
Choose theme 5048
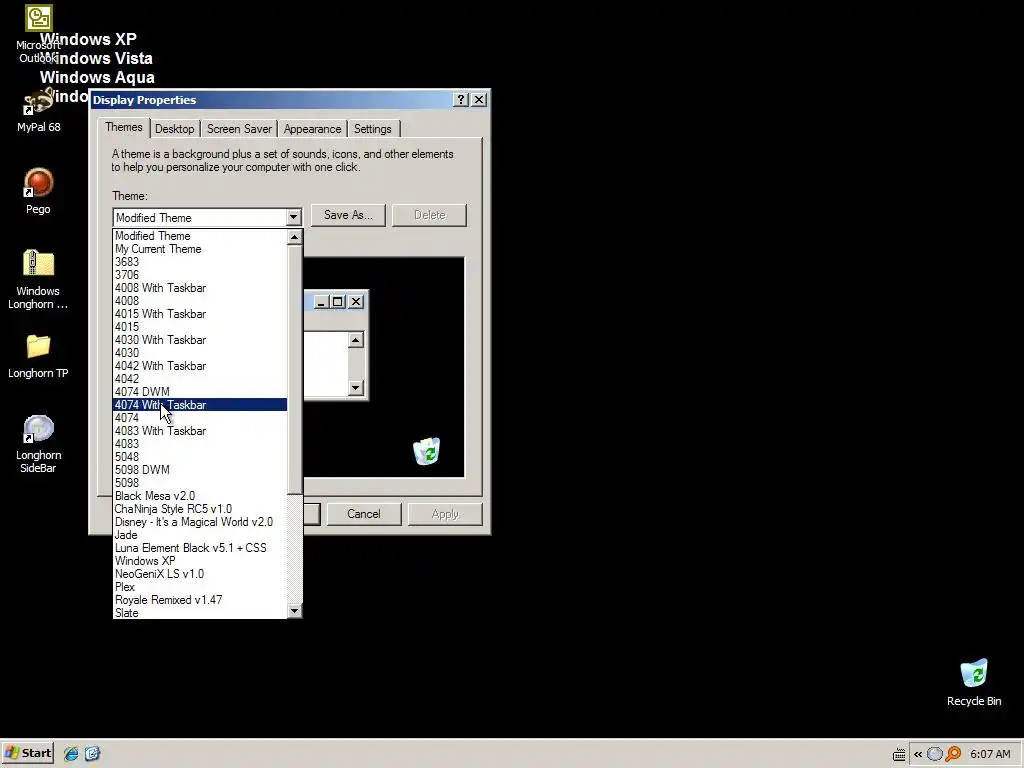(200, 456)
